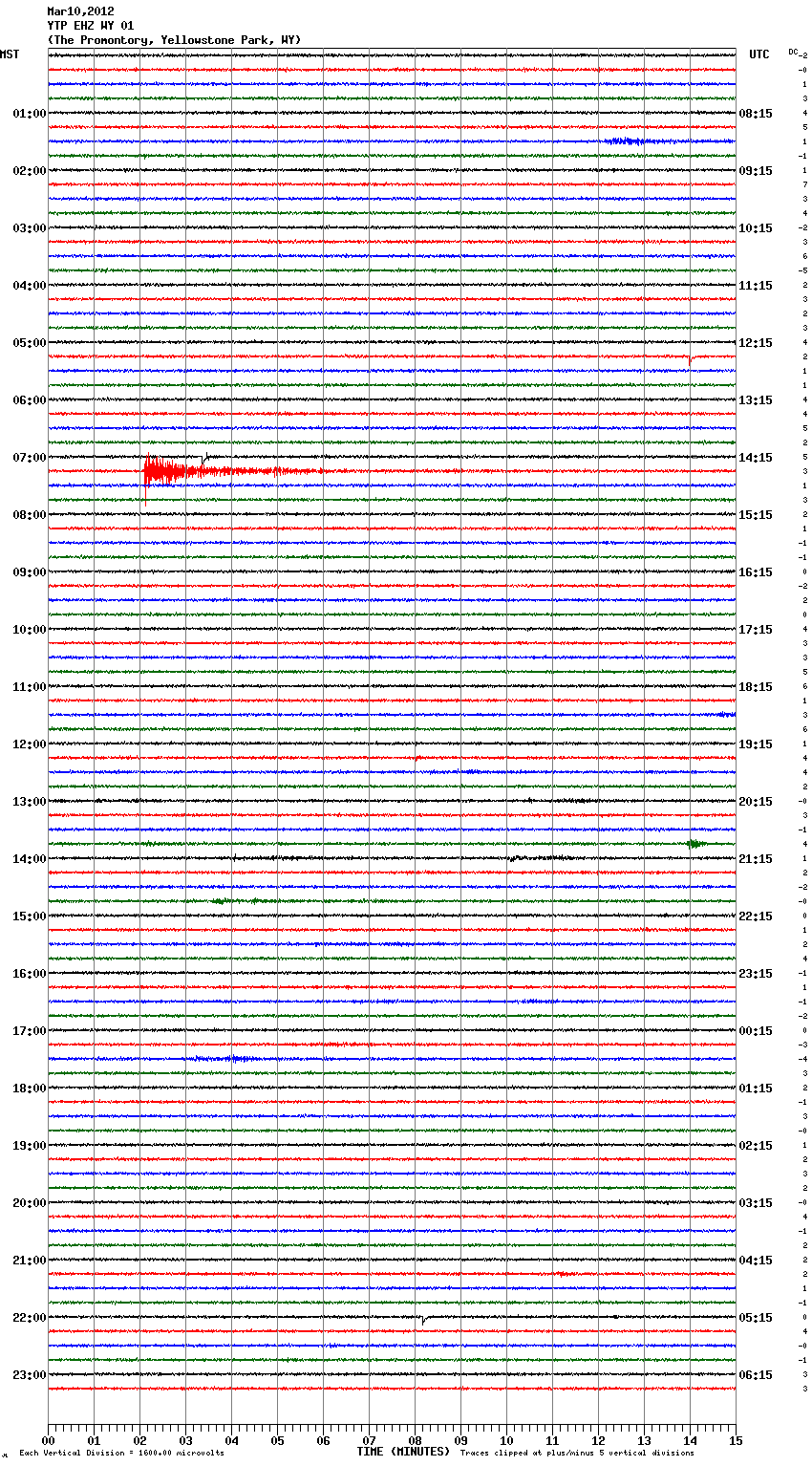812x1466 pixels.
Task: Click '(The Promontory, Yellowstone Park, WY)' subtitle
Action: pos(174,40)
